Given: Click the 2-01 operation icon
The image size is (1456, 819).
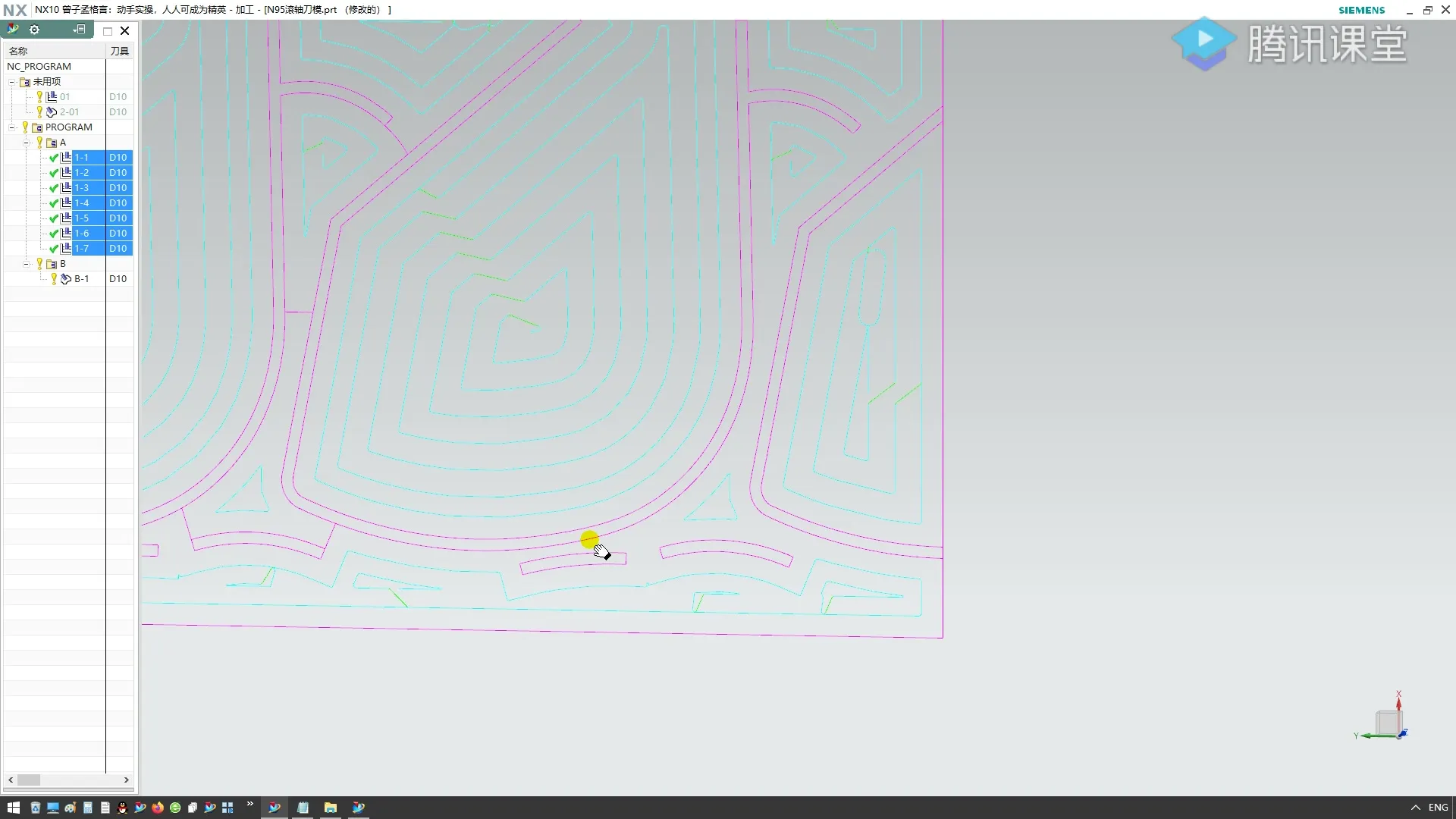Looking at the screenshot, I should pos(52,112).
